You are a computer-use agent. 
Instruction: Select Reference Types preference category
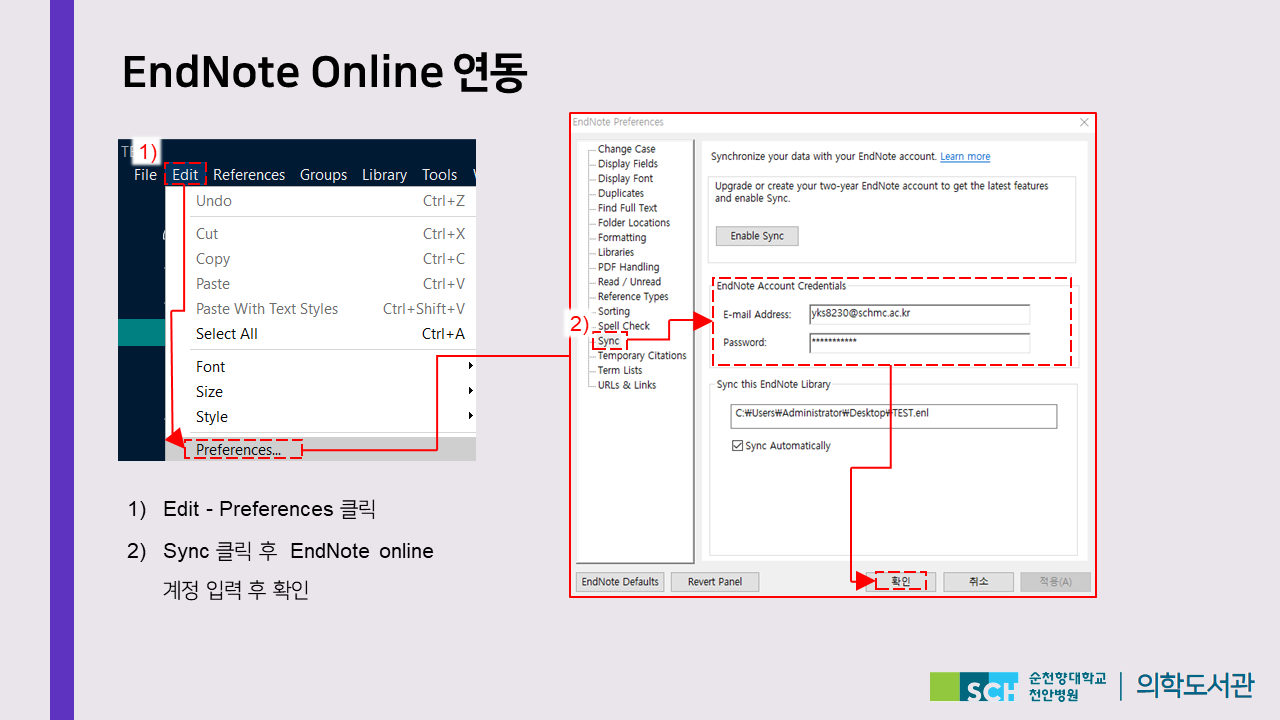pyautogui.click(x=633, y=297)
